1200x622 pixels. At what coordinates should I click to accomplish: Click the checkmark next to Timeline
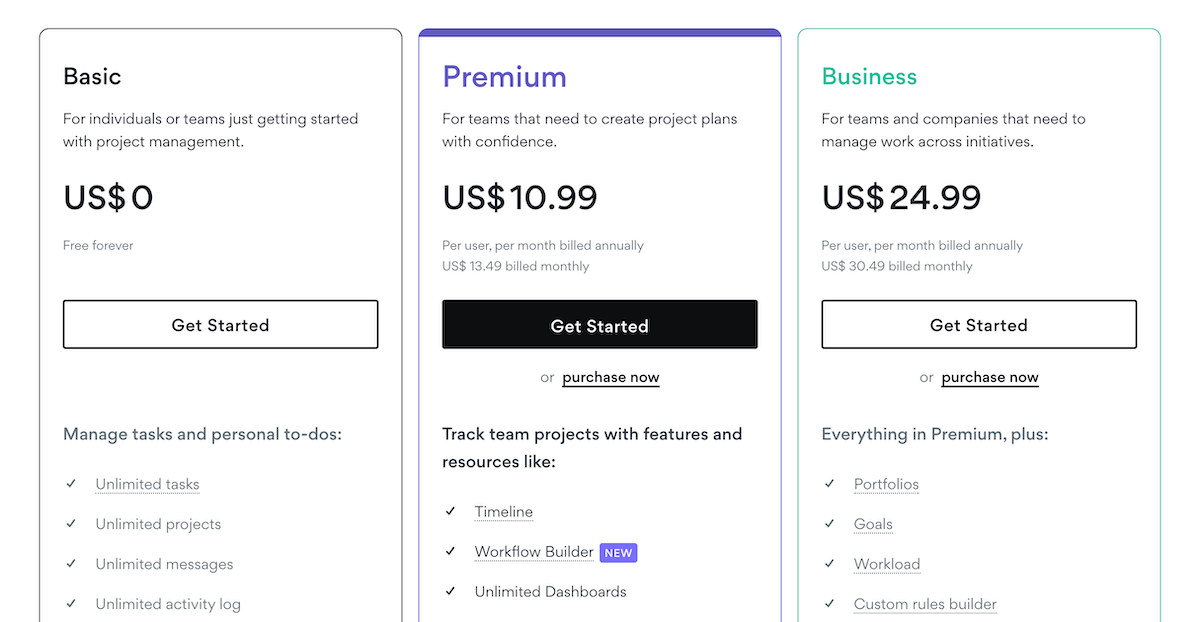[x=450, y=511]
